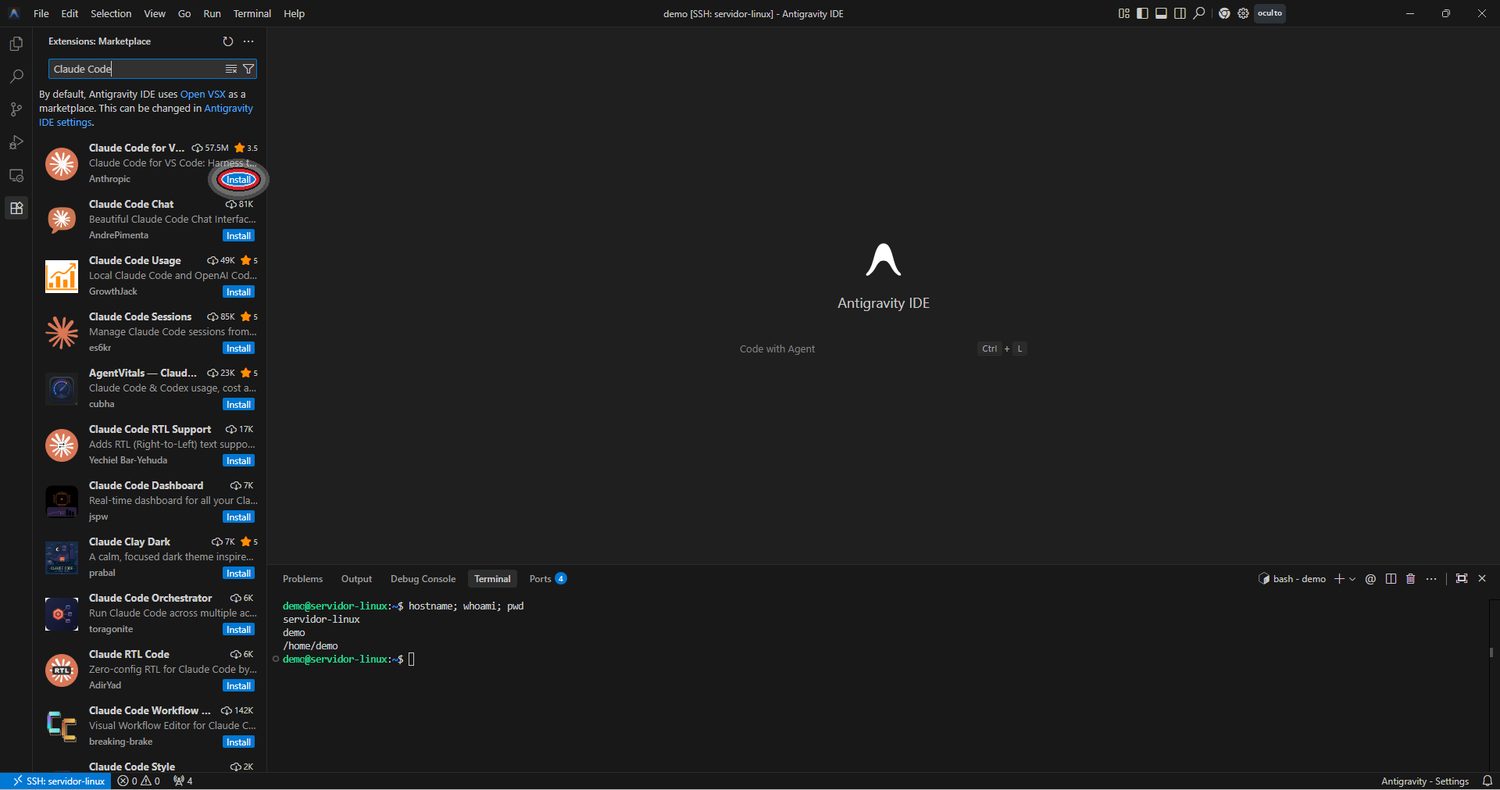
Task: Clear the extensions search results
Action: pyautogui.click(x=231, y=69)
